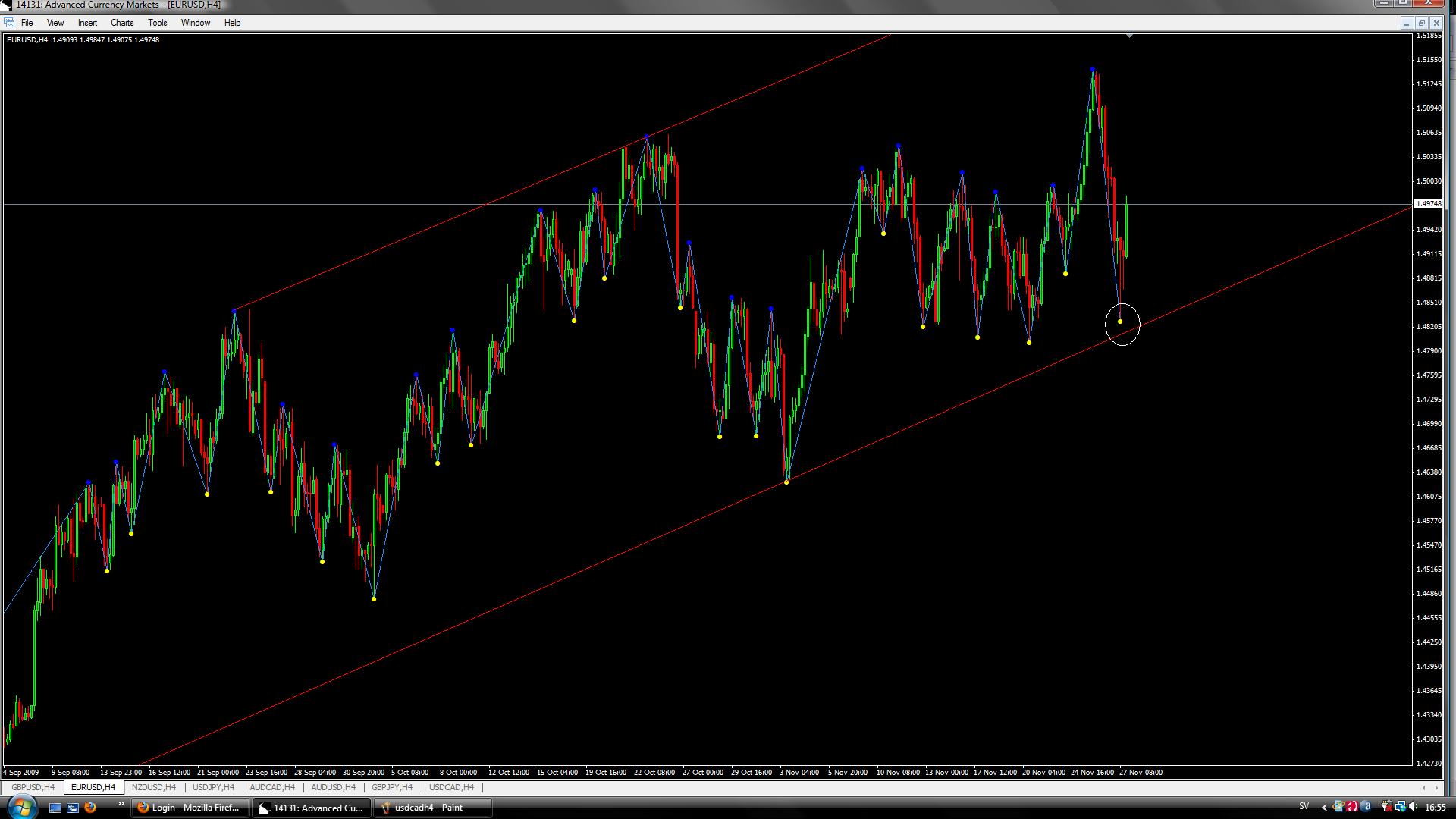The image size is (1456, 819).
Task: Click the power plug tray icon
Action: pos(1386,807)
